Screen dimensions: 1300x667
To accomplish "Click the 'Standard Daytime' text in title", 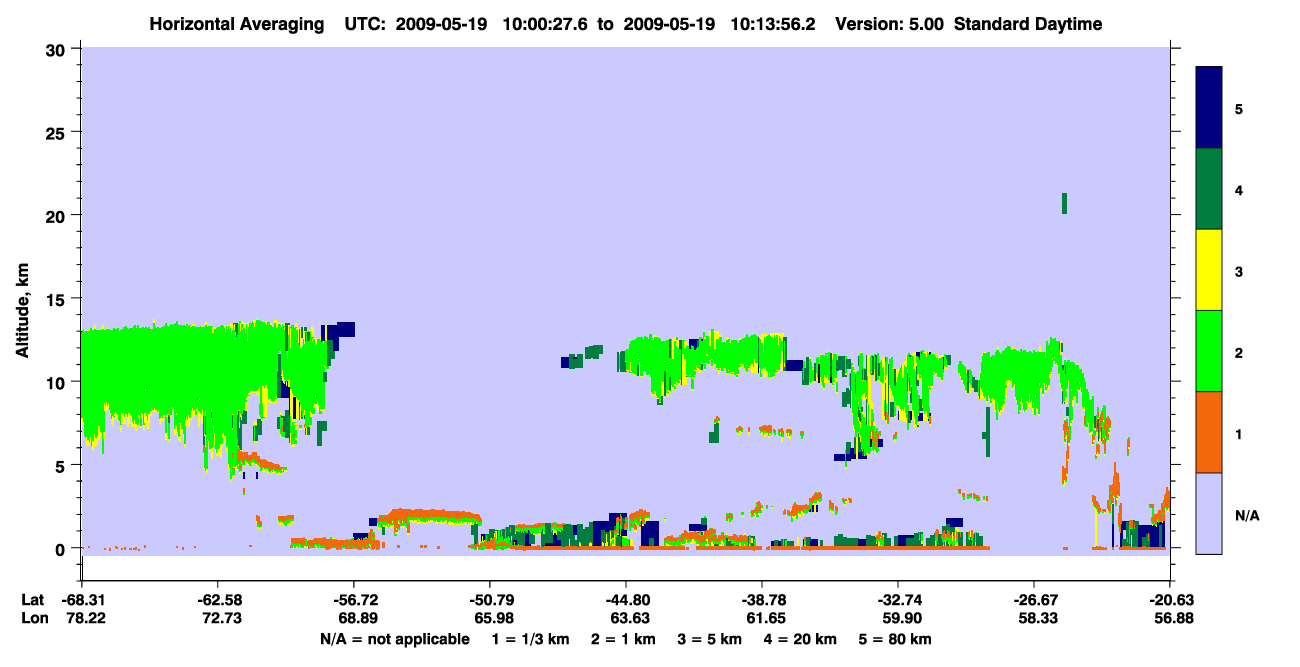I will tap(1028, 24).
